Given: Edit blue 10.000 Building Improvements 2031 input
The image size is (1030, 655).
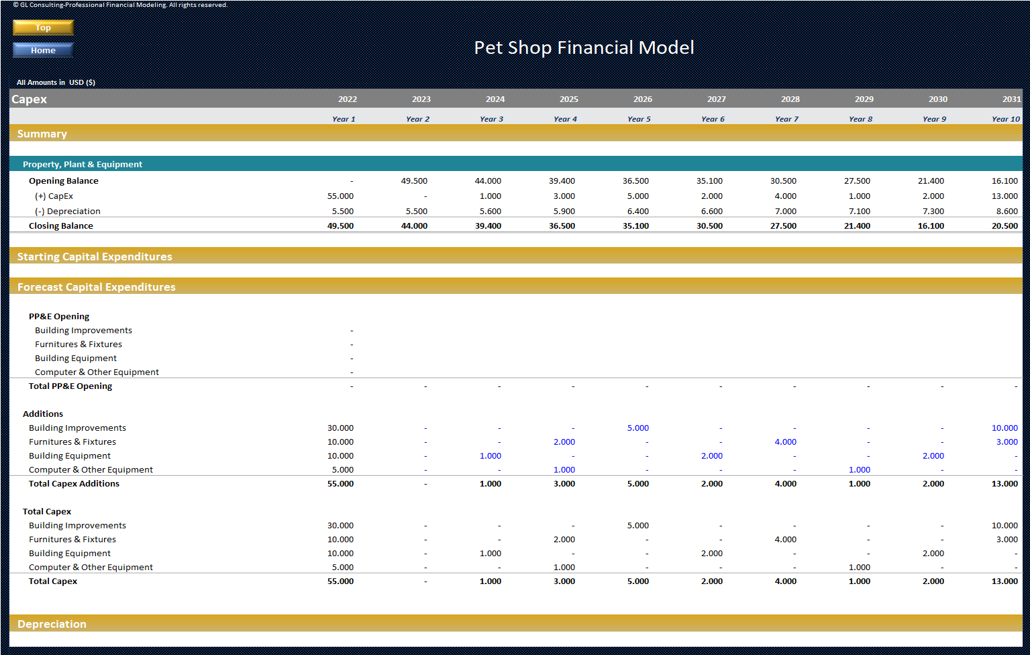Looking at the screenshot, I should pos(1004,428).
